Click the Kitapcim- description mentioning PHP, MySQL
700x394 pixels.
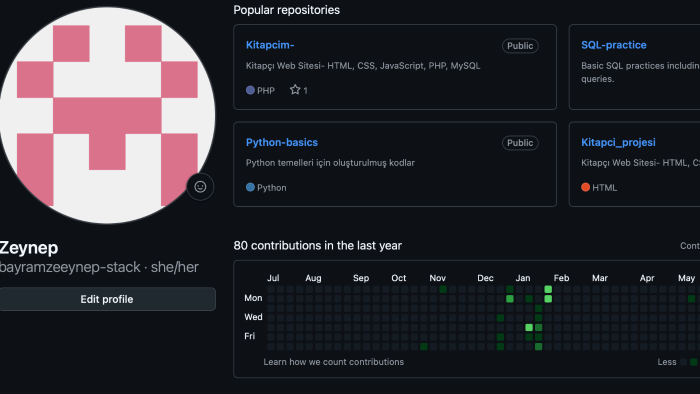point(363,66)
